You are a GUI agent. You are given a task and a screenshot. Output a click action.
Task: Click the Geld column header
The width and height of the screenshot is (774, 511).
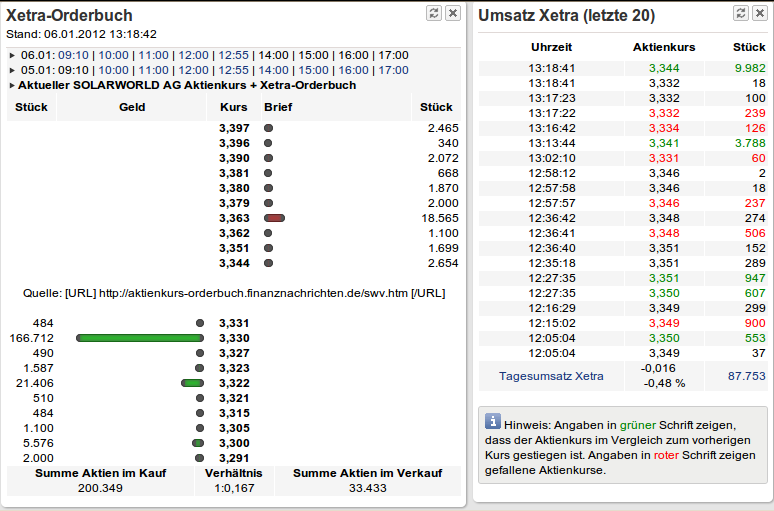pos(132,107)
